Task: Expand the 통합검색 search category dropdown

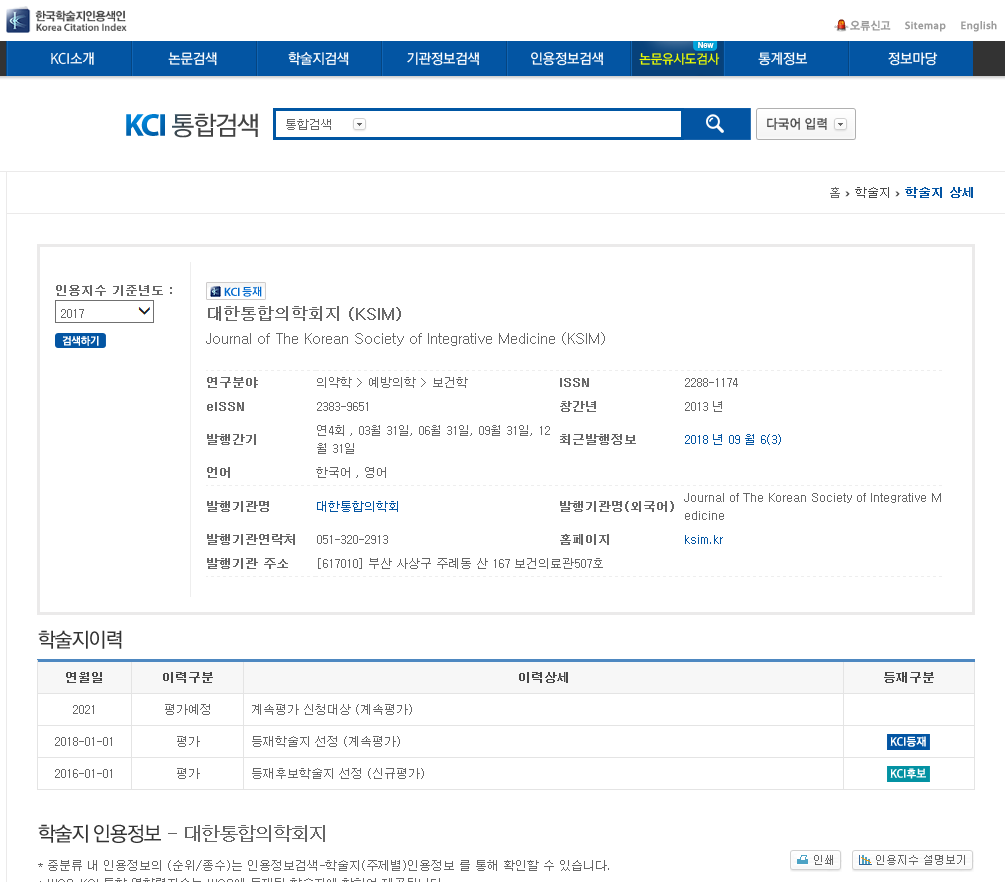Action: point(359,124)
